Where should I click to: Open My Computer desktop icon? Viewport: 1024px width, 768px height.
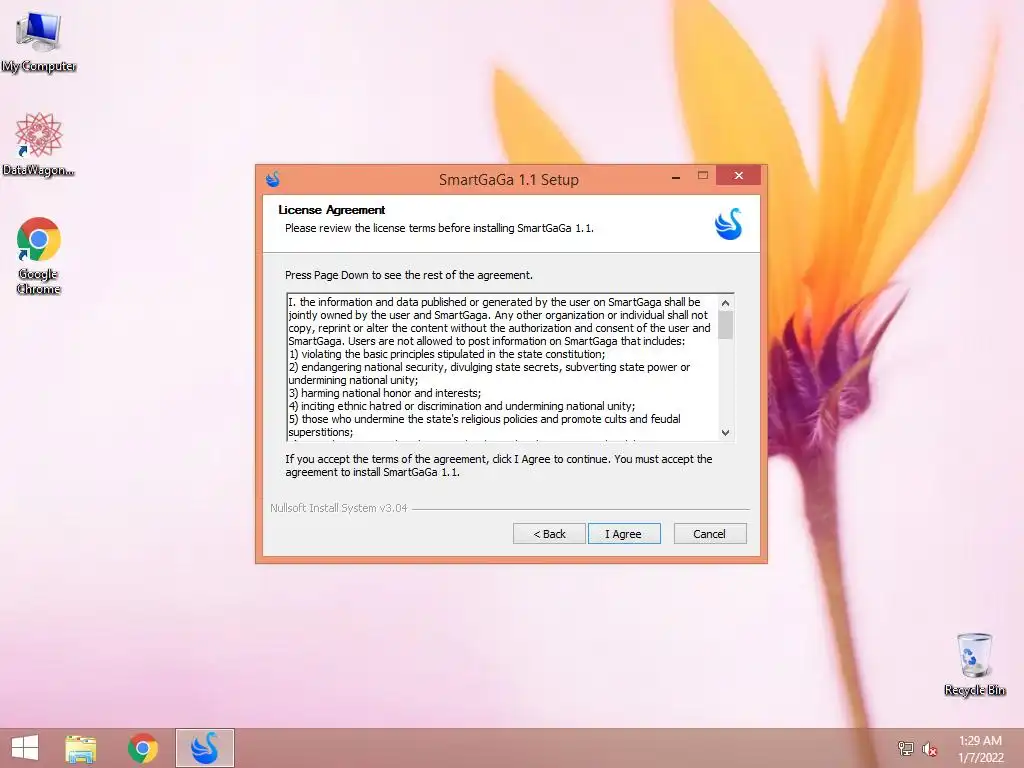[x=39, y=41]
